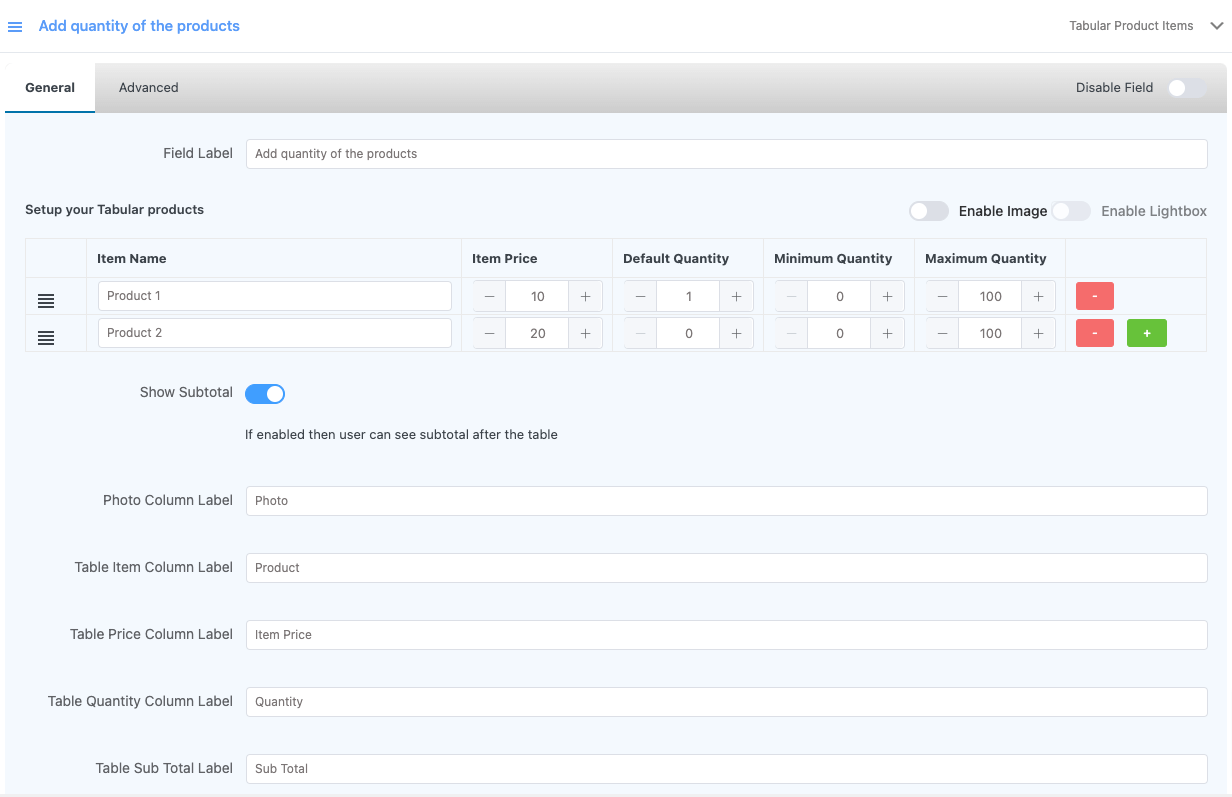Decrease Product 1 item price
This screenshot has height=797, width=1232.
click(489, 296)
